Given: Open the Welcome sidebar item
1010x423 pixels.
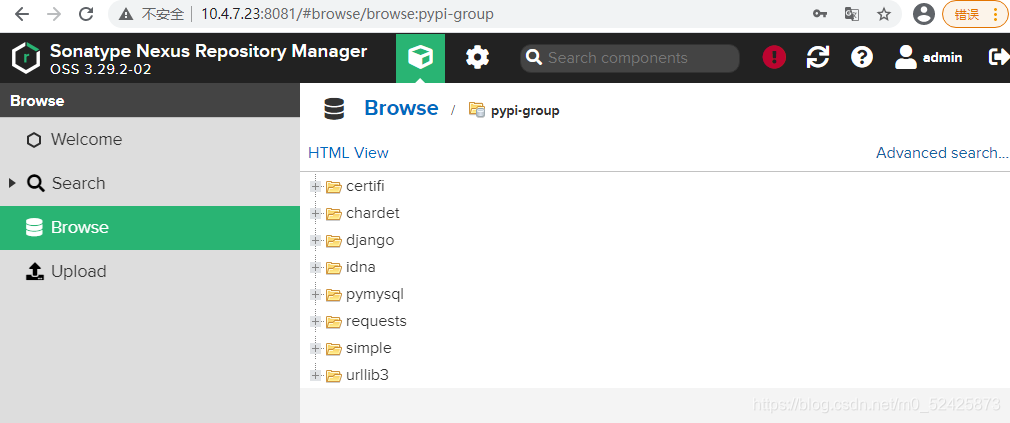Looking at the screenshot, I should click(x=86, y=139).
